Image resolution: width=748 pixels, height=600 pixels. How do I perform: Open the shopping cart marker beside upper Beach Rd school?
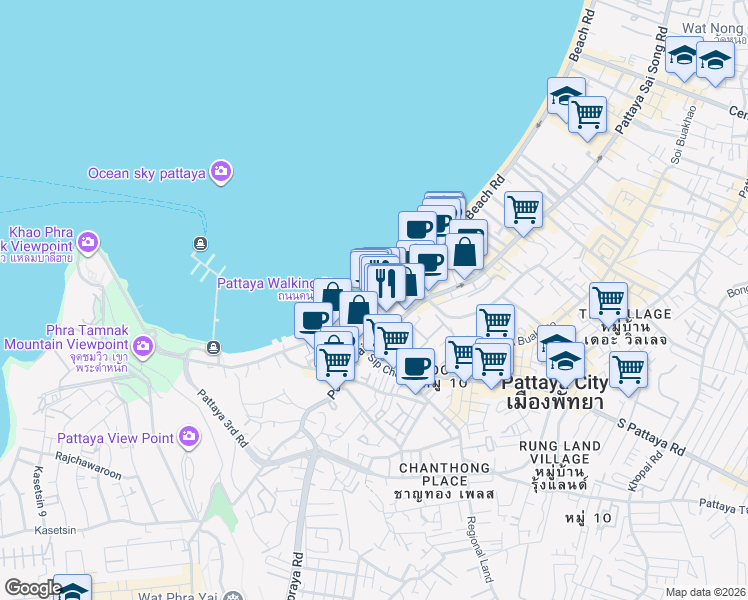point(588,115)
